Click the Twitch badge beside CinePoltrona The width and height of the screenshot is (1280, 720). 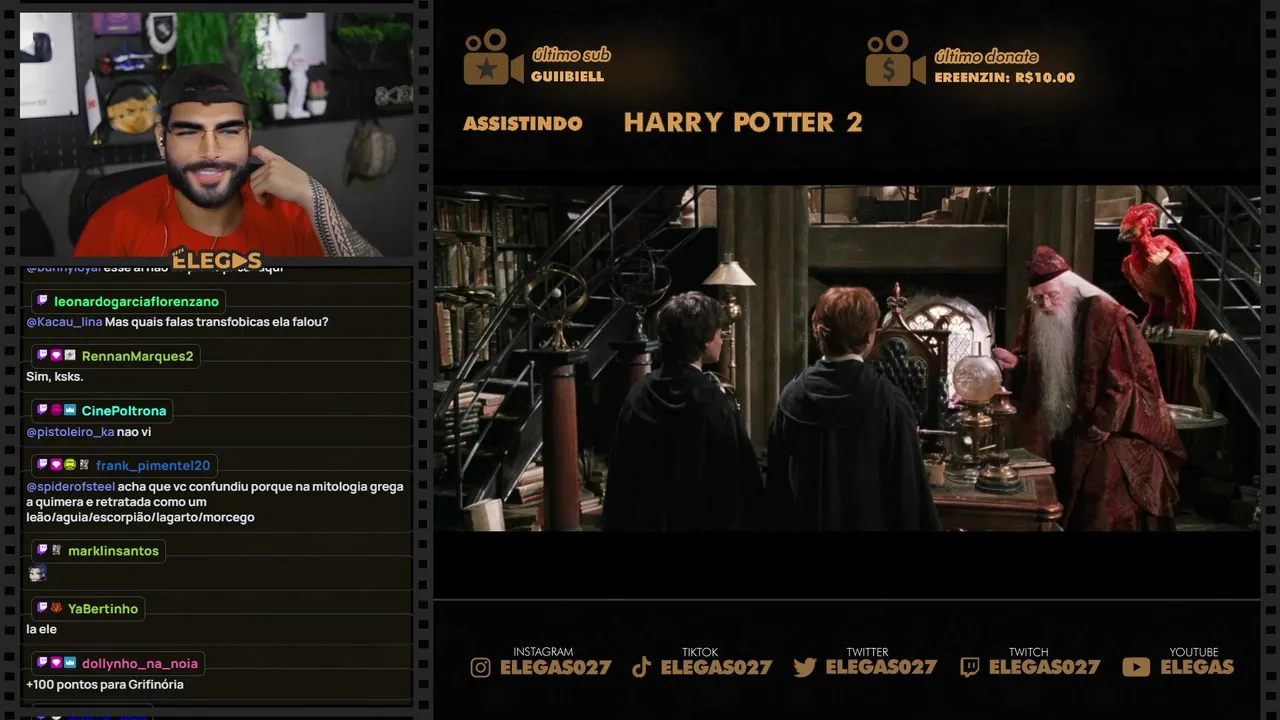42,411
